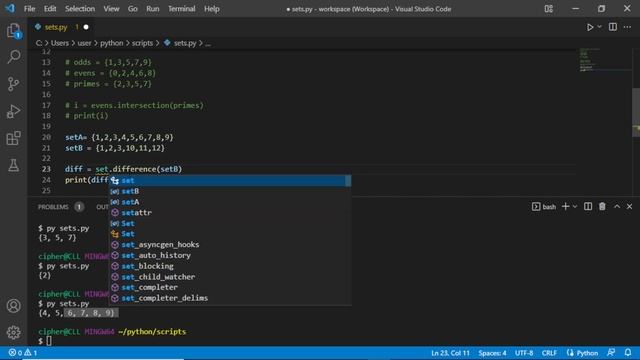This screenshot has width=640, height=360.
Task: Open the Edit menu
Action: (50, 9)
